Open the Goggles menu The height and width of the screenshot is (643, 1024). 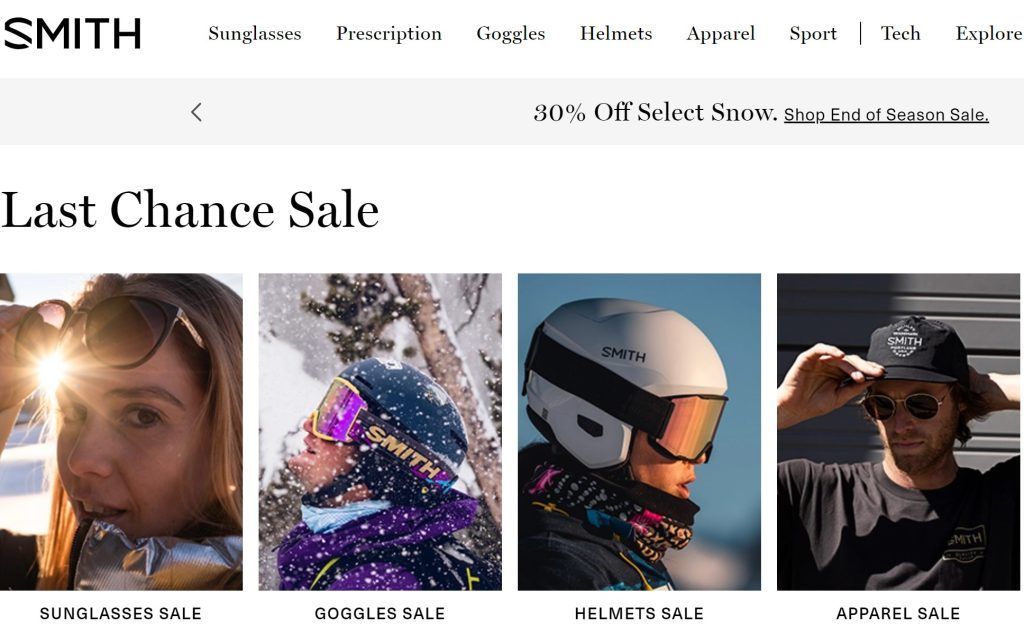point(510,34)
